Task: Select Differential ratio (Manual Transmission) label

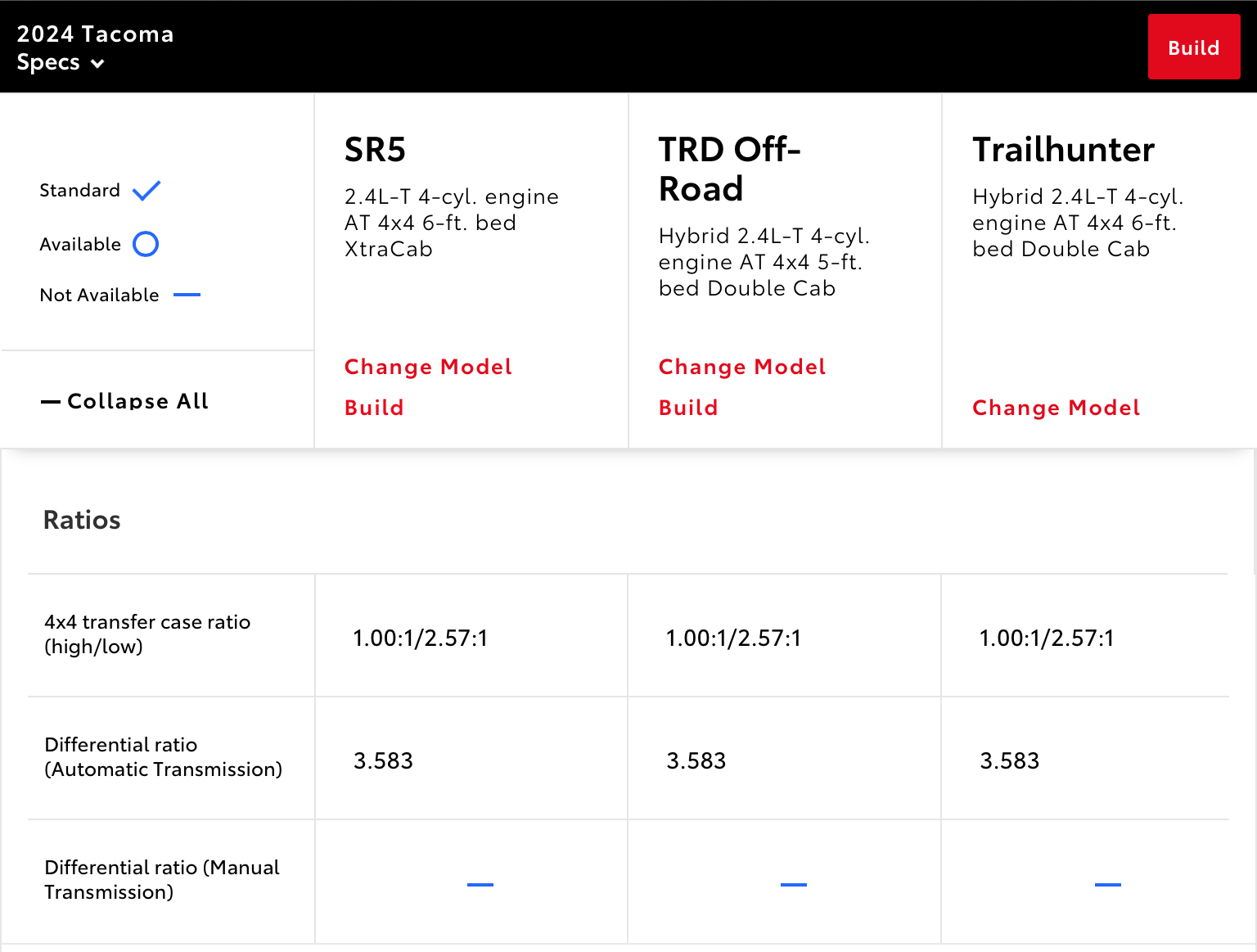Action: [162, 880]
